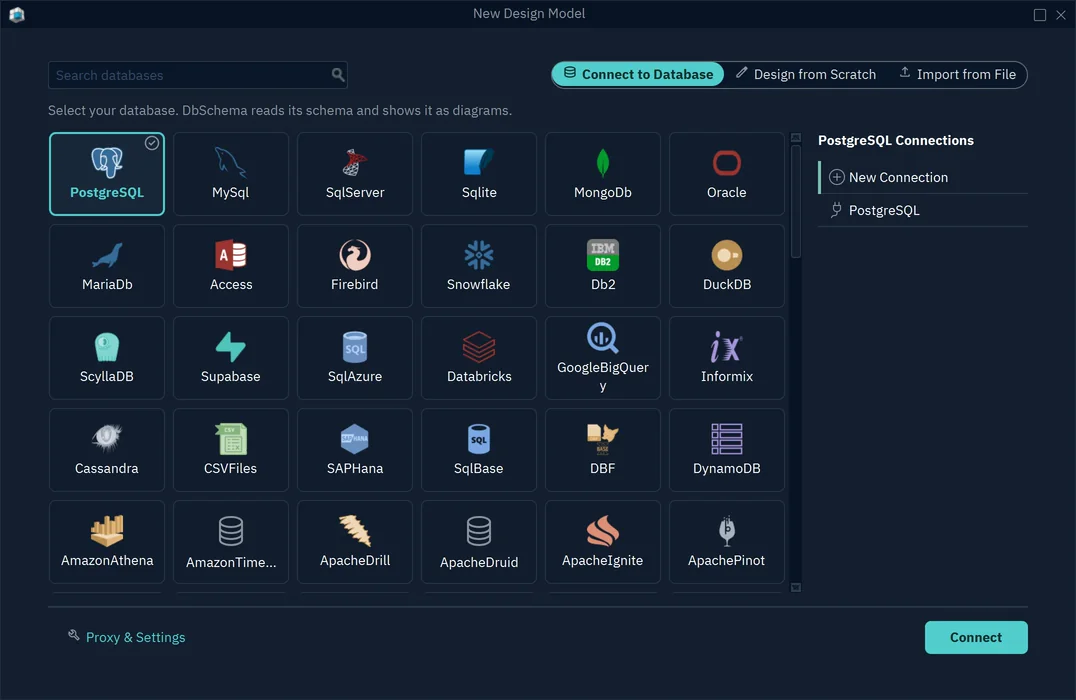1076x700 pixels.
Task: Select the DynamoDB database tile
Action: point(727,450)
